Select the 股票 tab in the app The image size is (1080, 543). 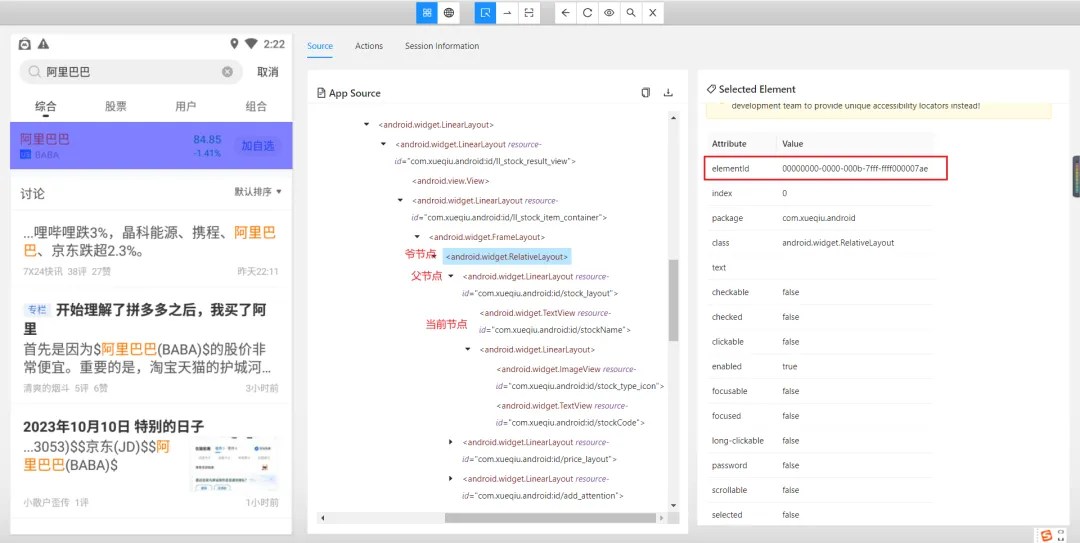click(x=116, y=107)
